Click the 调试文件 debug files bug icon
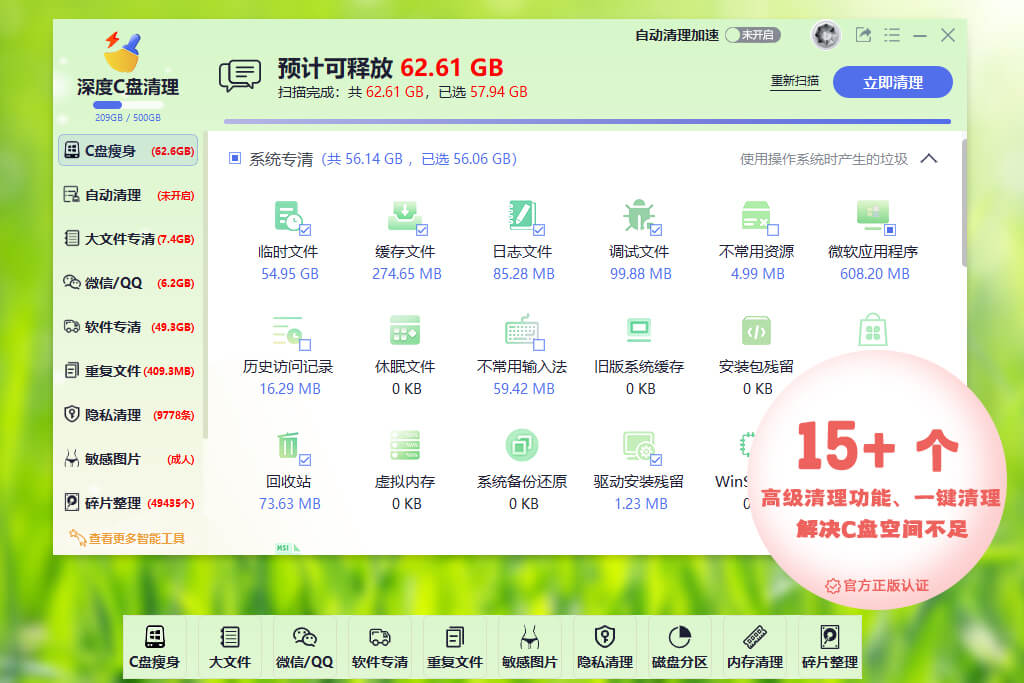Viewport: 1024px width, 683px height. [638, 217]
